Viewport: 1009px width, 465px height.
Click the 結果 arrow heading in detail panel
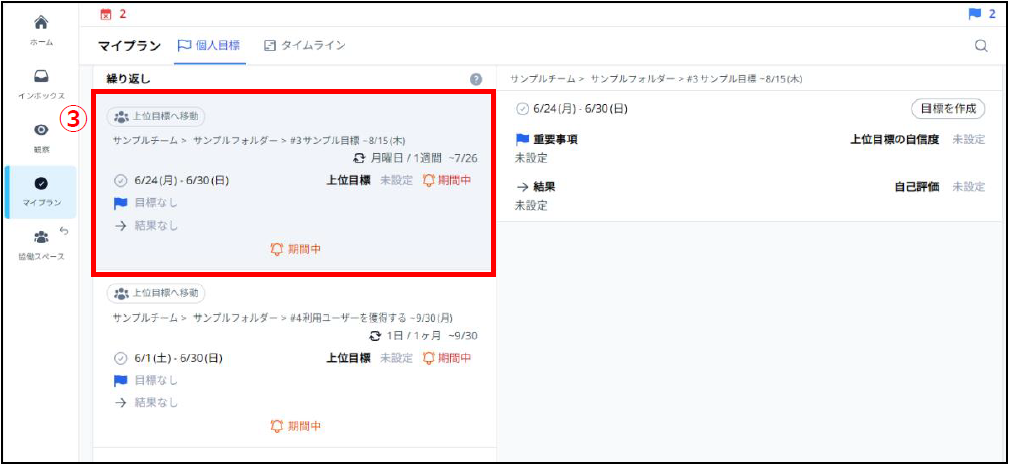[x=536, y=187]
